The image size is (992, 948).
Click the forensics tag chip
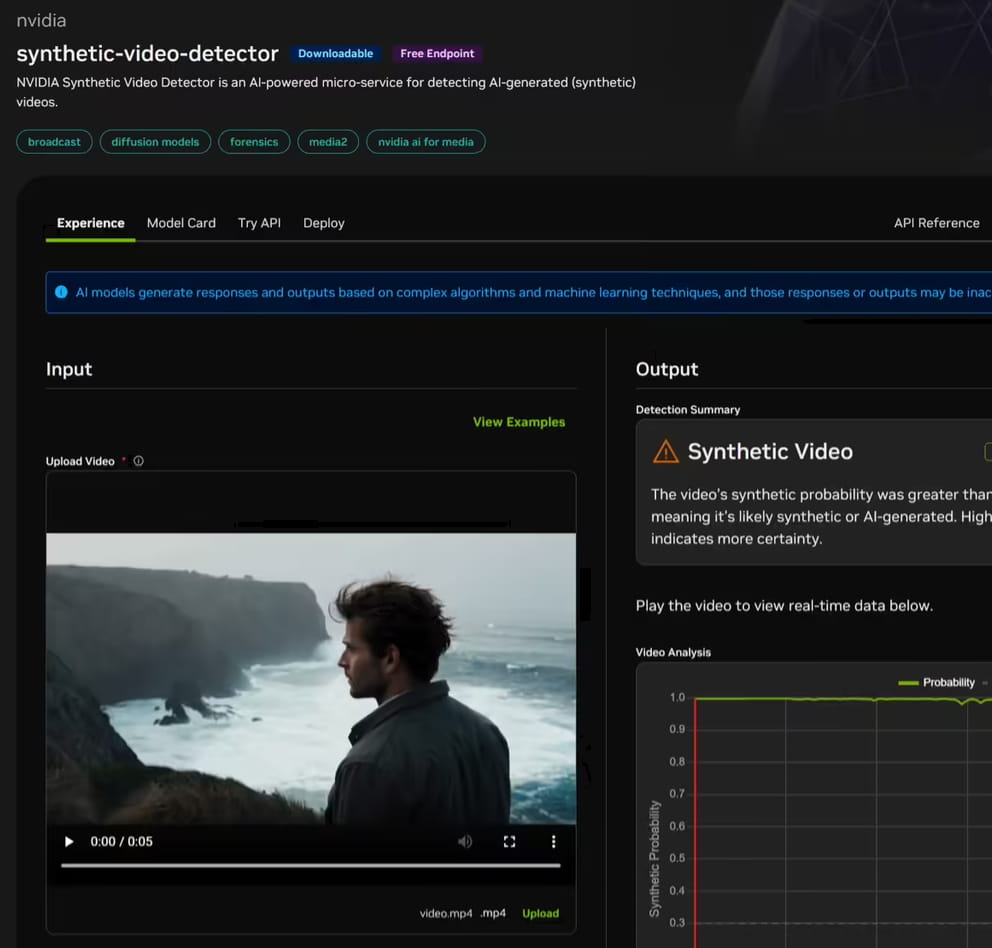click(x=254, y=142)
